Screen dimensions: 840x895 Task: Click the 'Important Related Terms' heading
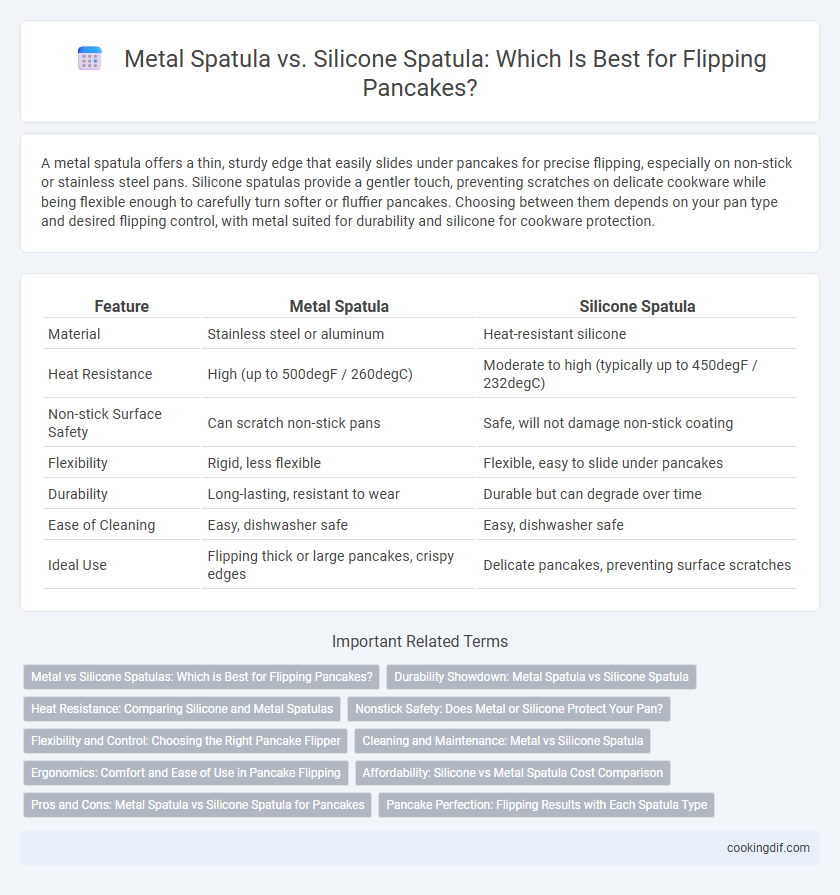(420, 642)
